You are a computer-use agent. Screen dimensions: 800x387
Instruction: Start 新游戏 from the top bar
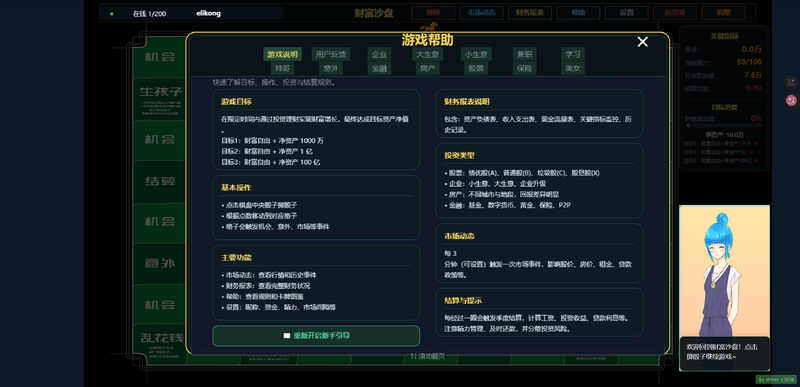[x=674, y=13]
